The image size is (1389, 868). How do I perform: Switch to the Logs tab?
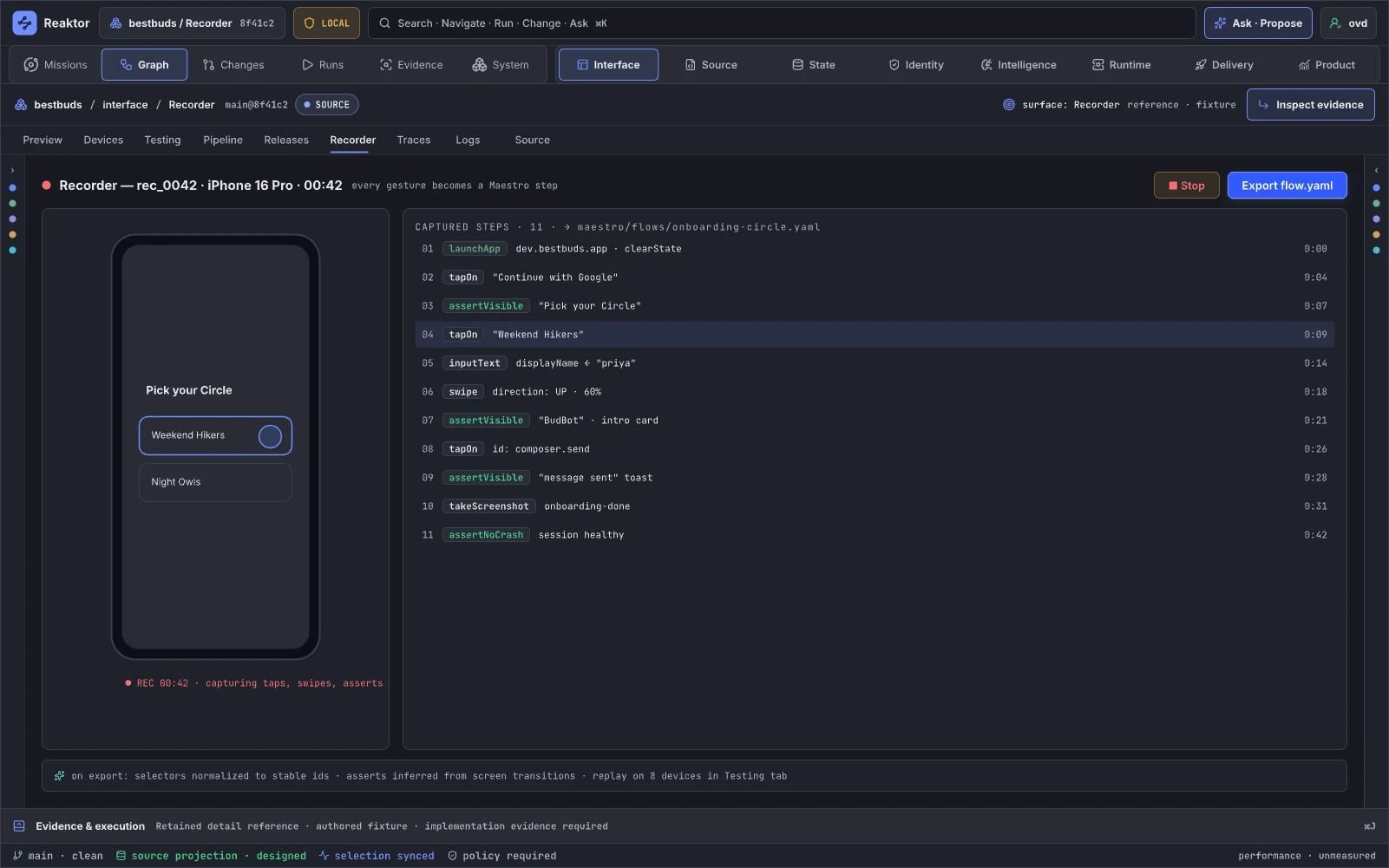pos(468,140)
